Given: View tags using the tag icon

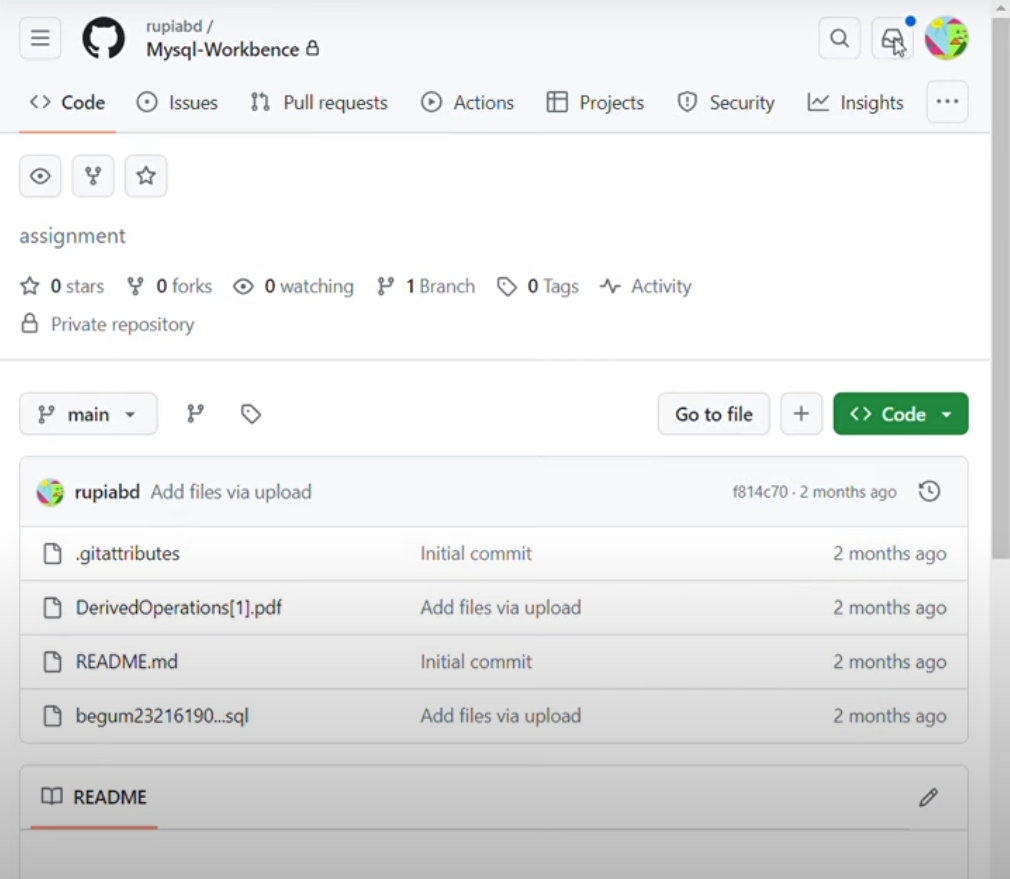Looking at the screenshot, I should [251, 414].
